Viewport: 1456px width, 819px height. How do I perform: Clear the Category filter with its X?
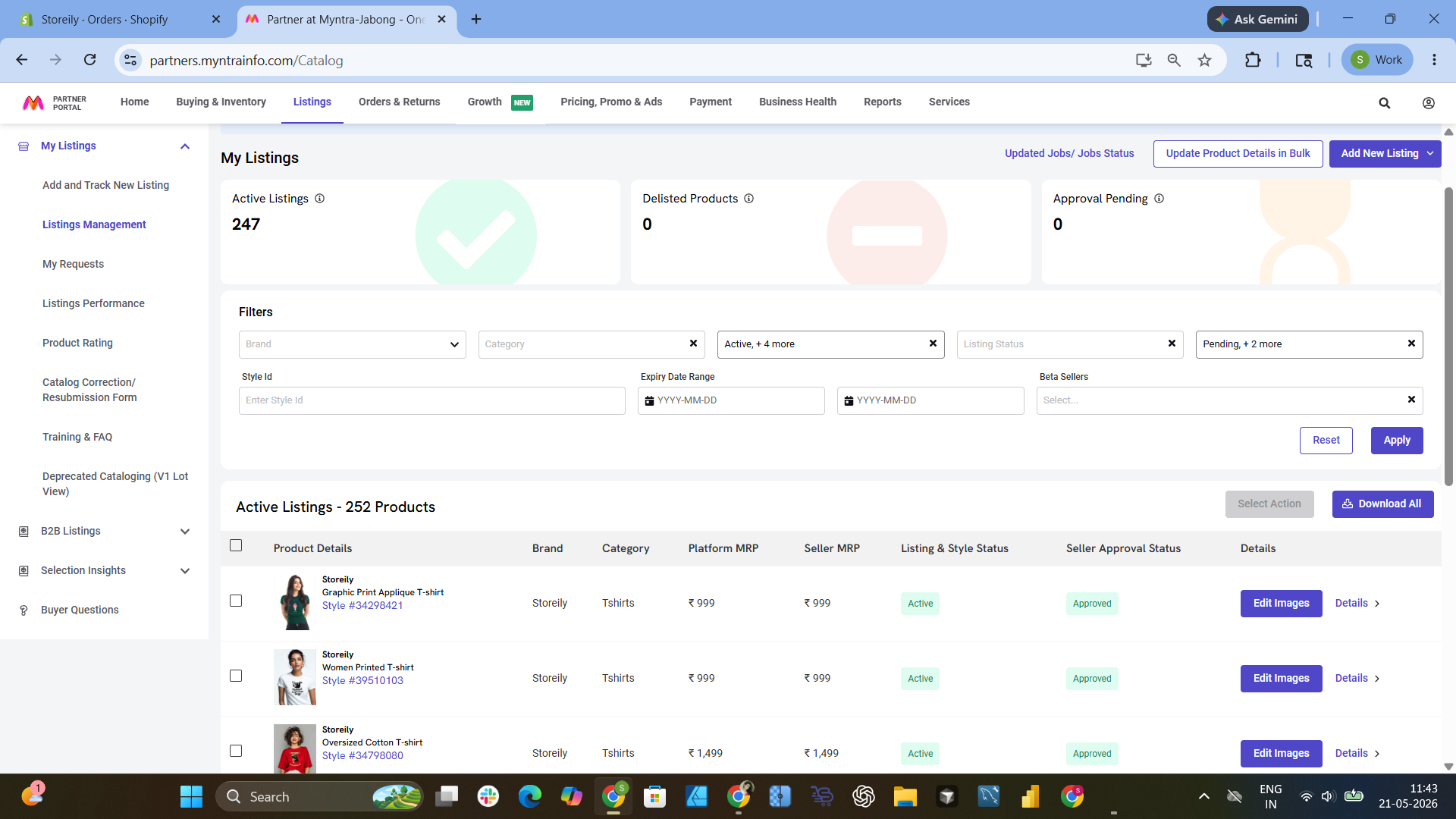coord(693,344)
